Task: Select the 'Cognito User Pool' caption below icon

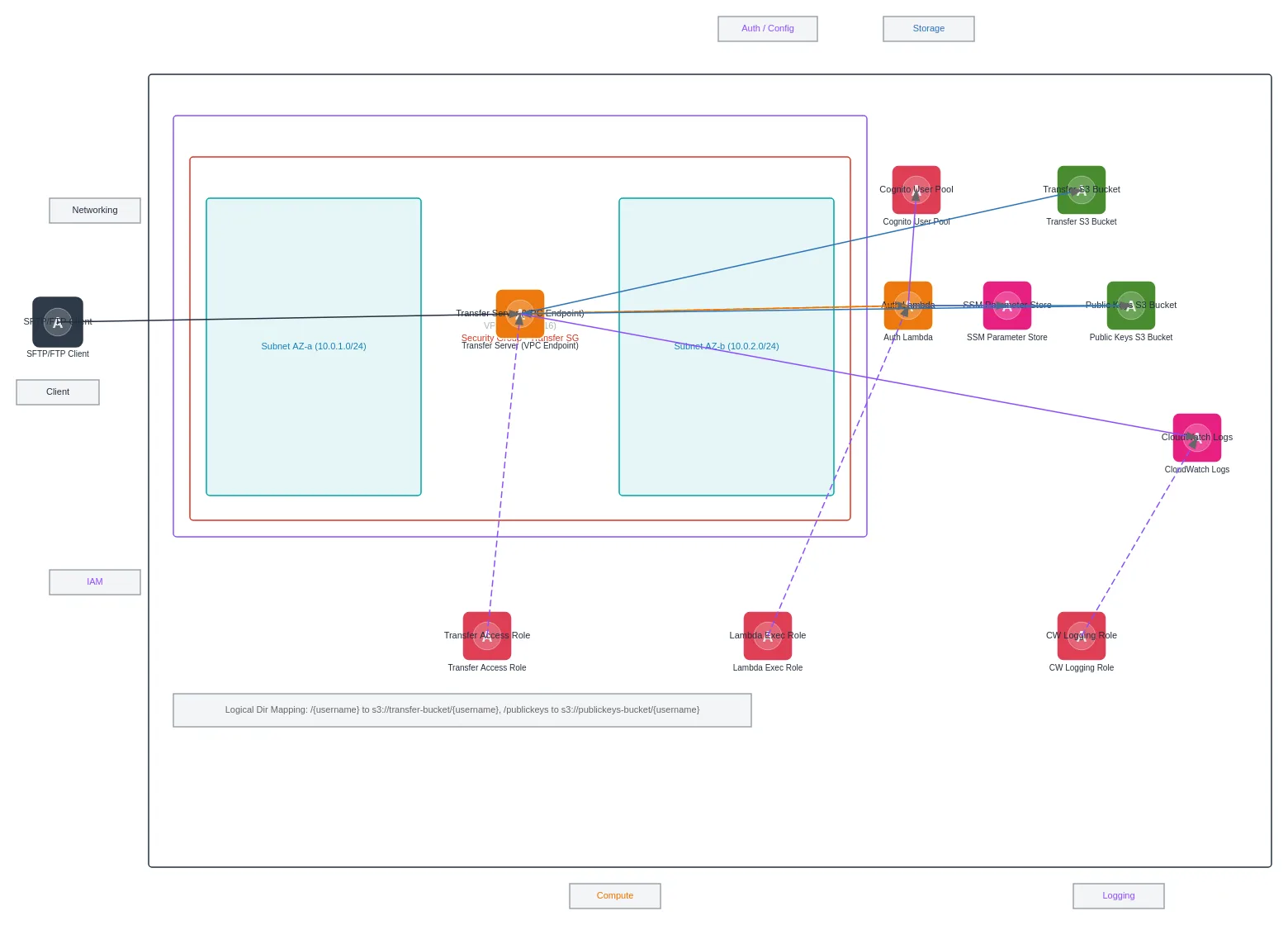Action: pos(916,222)
